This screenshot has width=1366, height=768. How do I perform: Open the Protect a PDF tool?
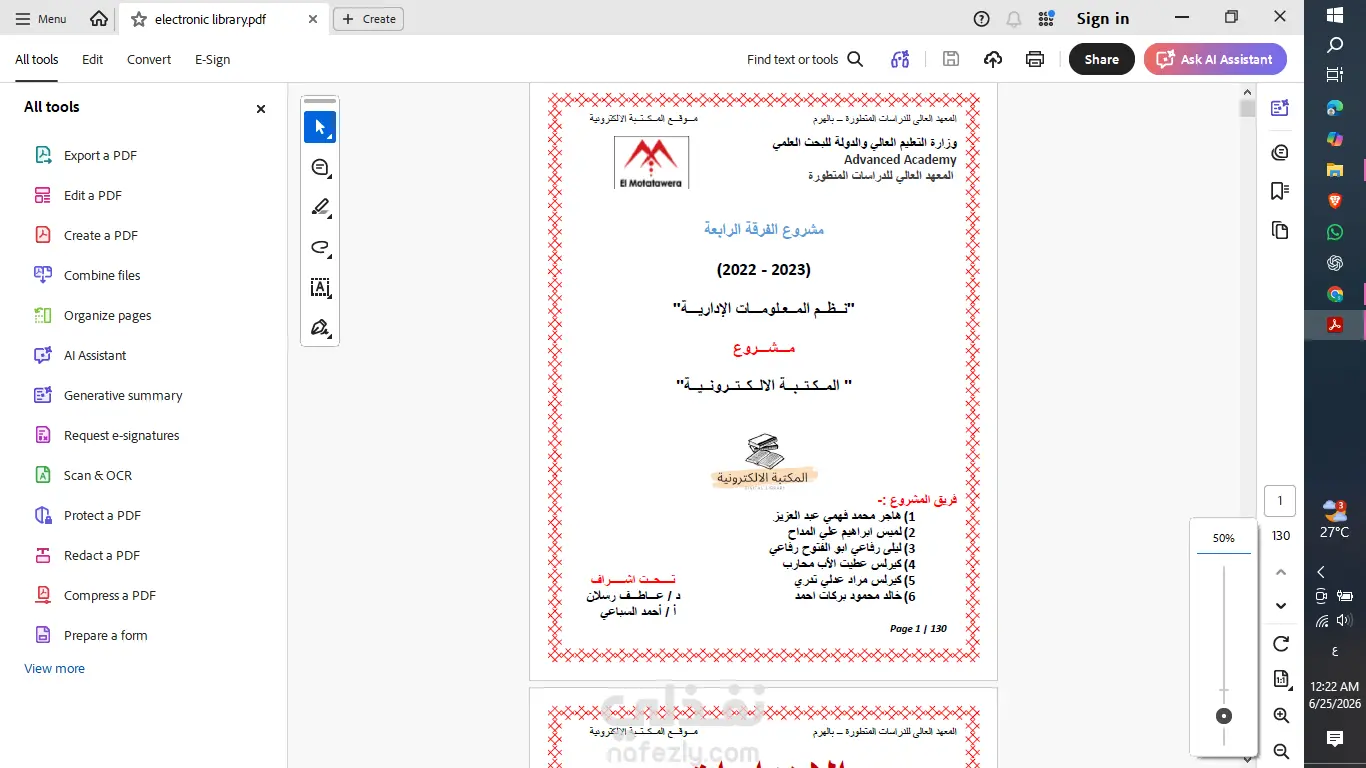[102, 515]
